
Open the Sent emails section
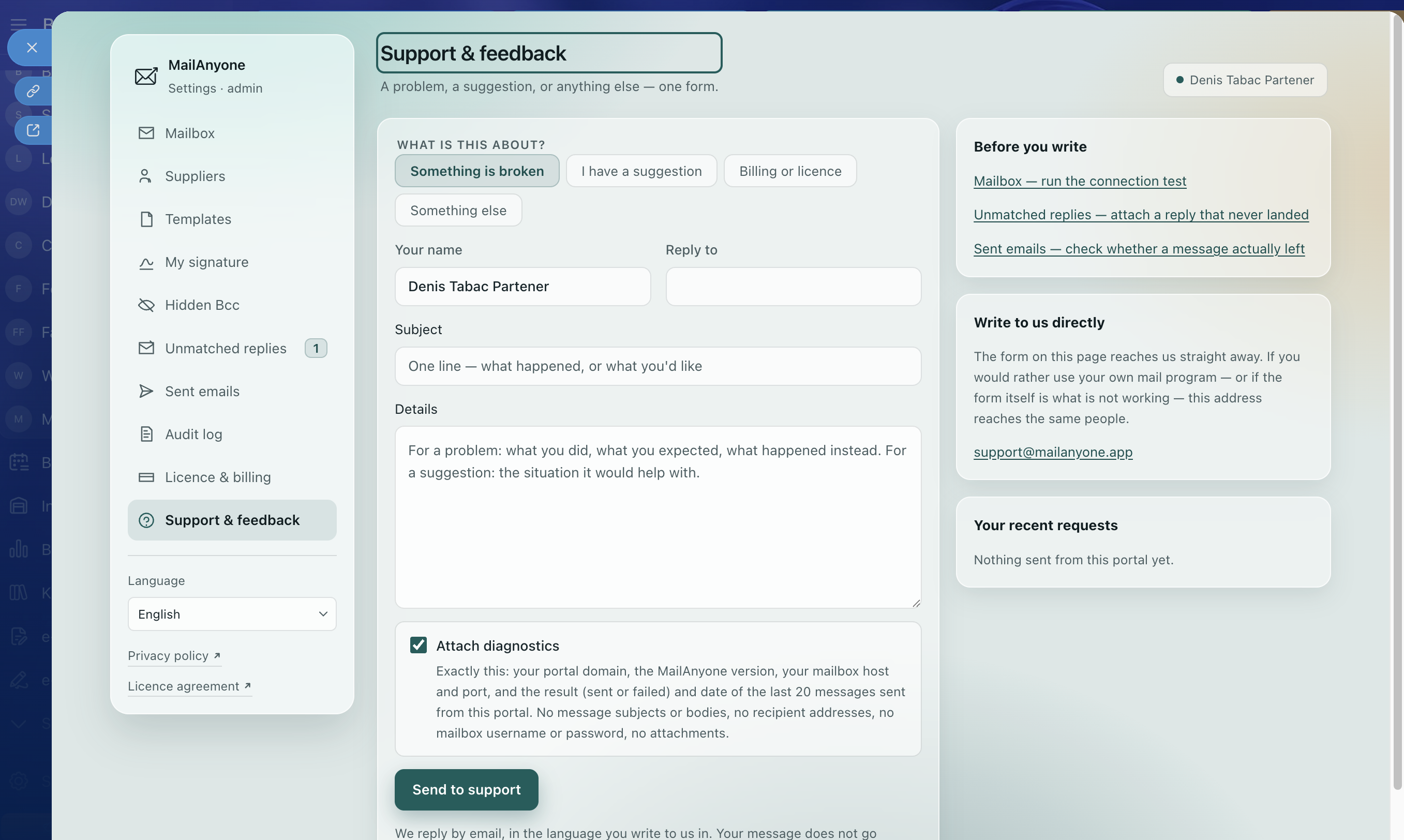[x=232, y=391]
